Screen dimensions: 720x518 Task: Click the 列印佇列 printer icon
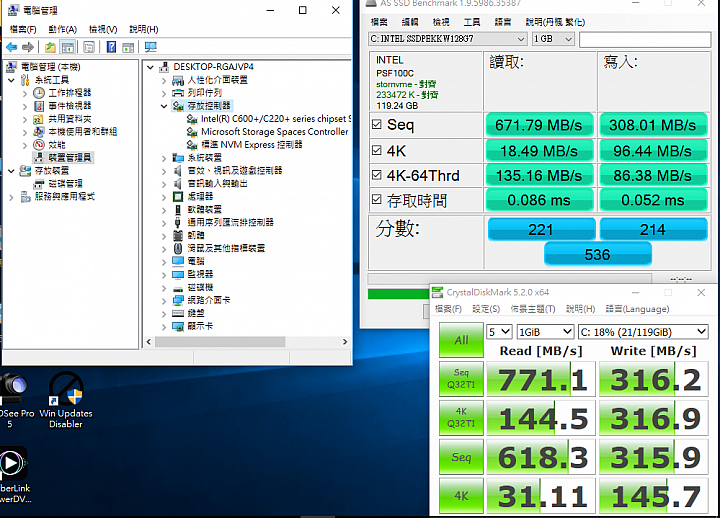pos(178,93)
